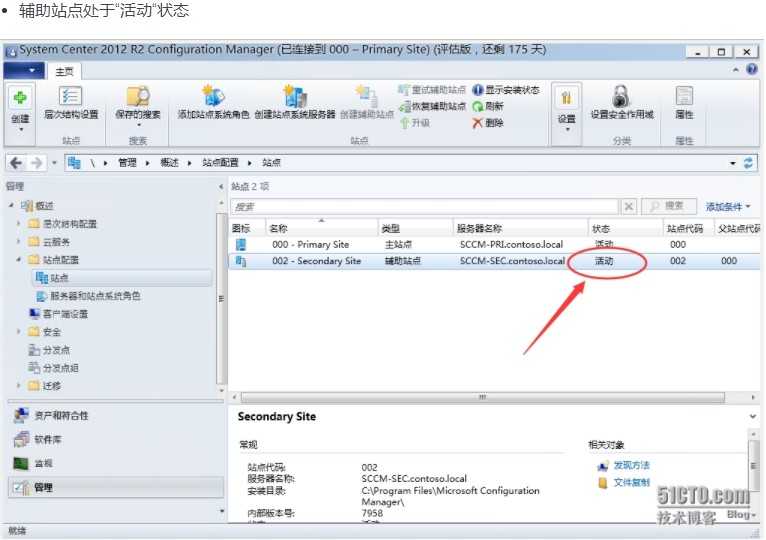
Task: Click 显示安装状态 (show install status) command
Action: click(506, 90)
